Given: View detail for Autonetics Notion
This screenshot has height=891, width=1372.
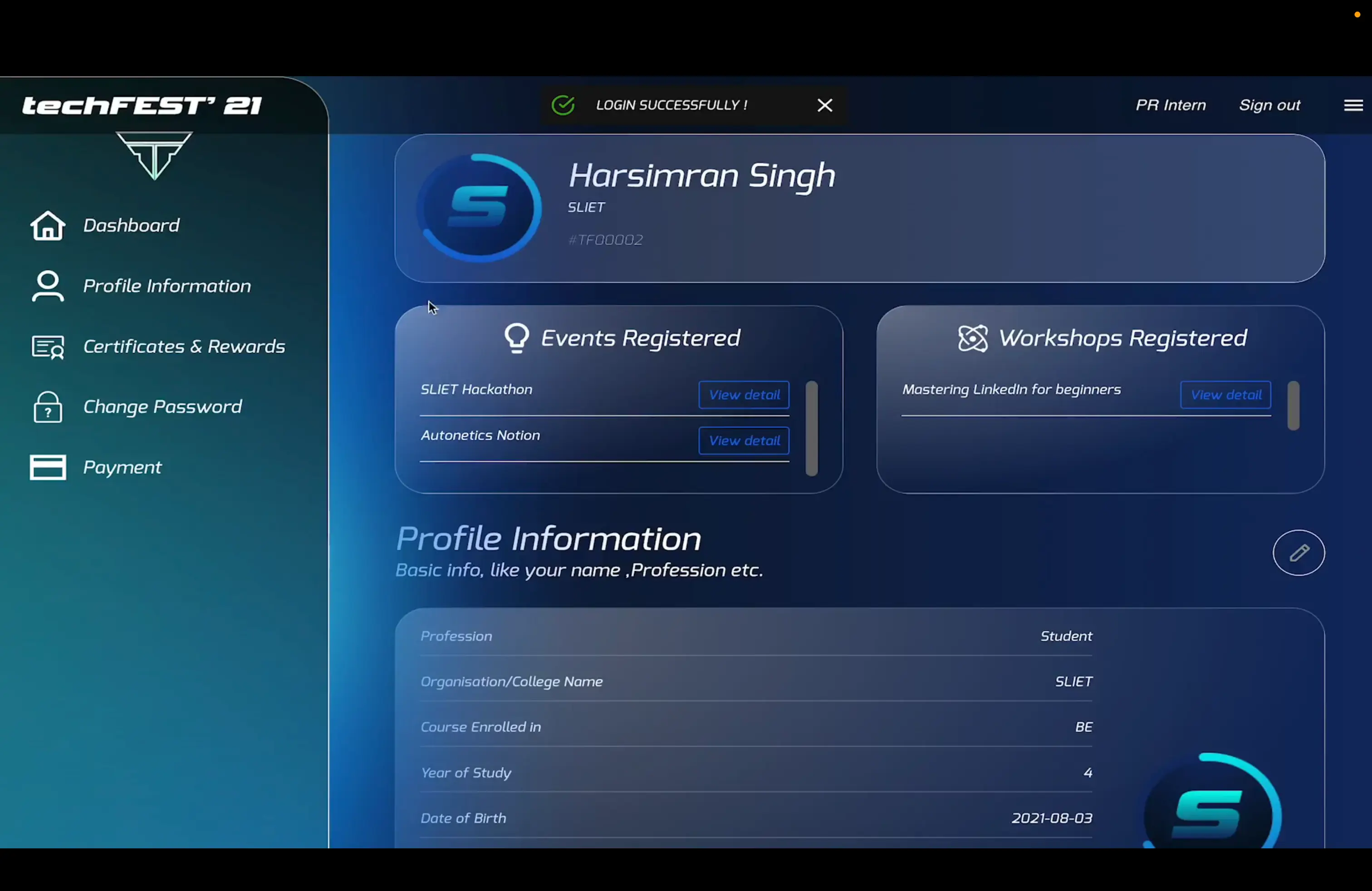Looking at the screenshot, I should [743, 441].
